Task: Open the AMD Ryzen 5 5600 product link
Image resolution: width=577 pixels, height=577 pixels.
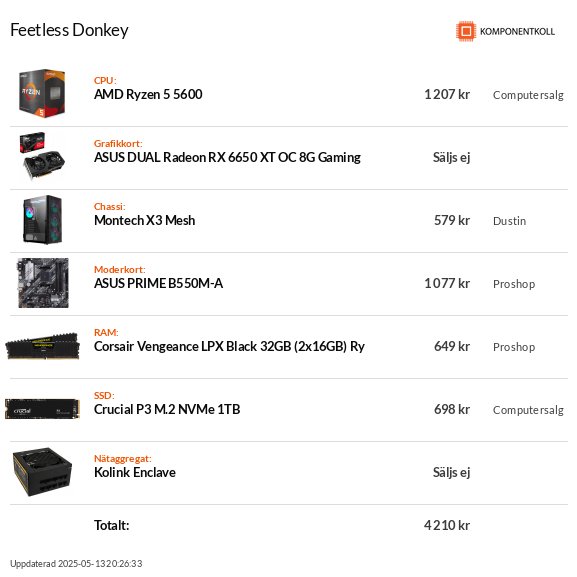Action: 148,94
